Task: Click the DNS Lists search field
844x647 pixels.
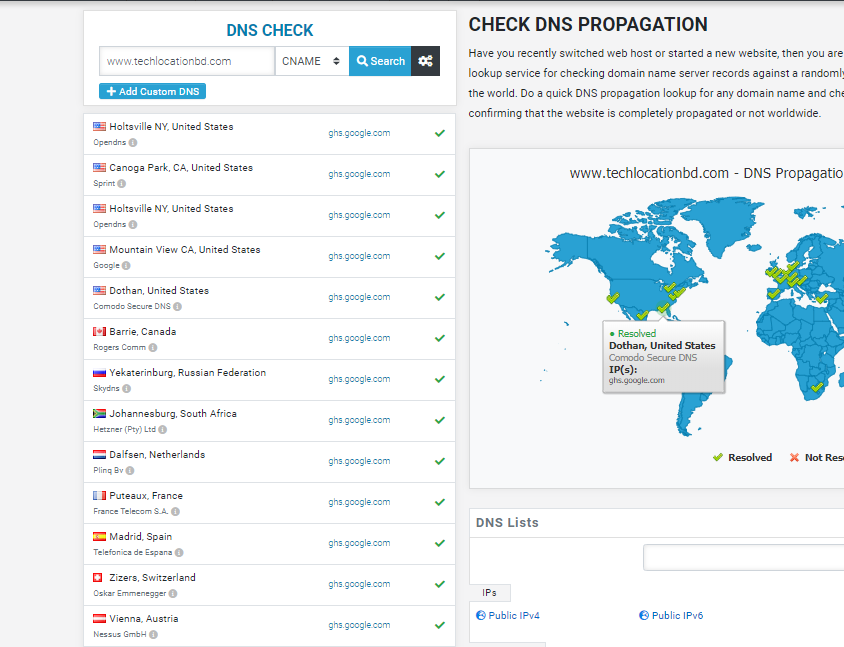Action: click(x=743, y=557)
